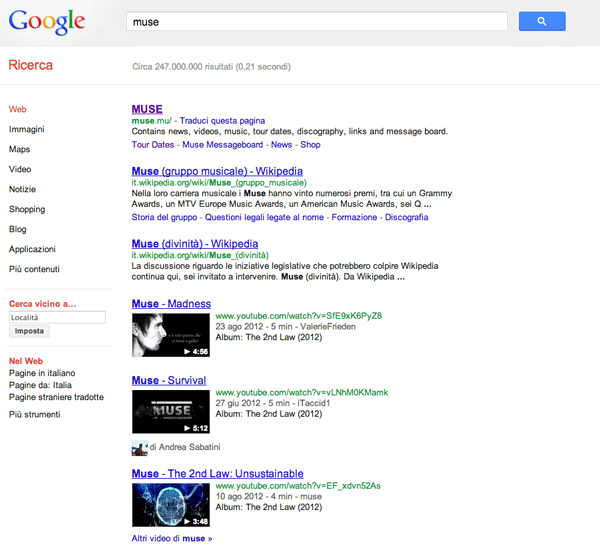This screenshot has width=600, height=553.
Task: Click Traduci questa pagina link
Action: click(x=222, y=121)
